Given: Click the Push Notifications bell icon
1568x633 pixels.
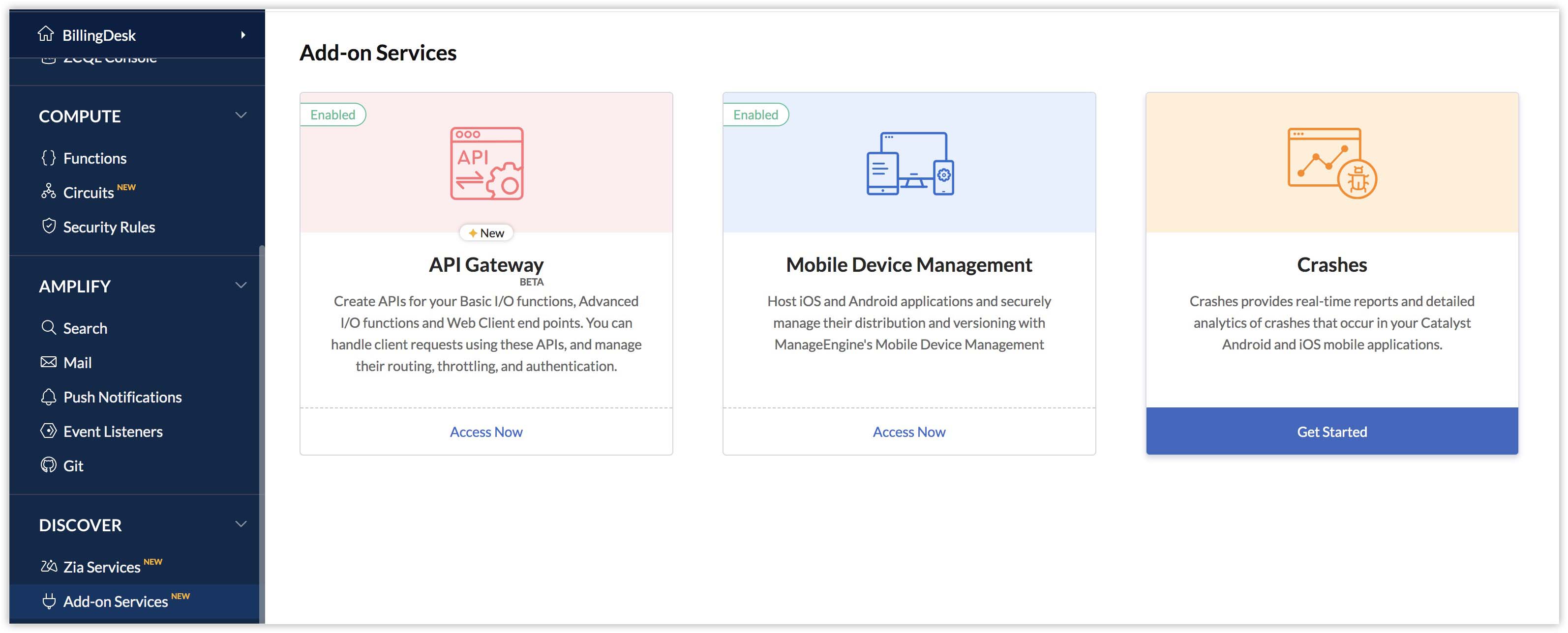Looking at the screenshot, I should pyautogui.click(x=48, y=397).
